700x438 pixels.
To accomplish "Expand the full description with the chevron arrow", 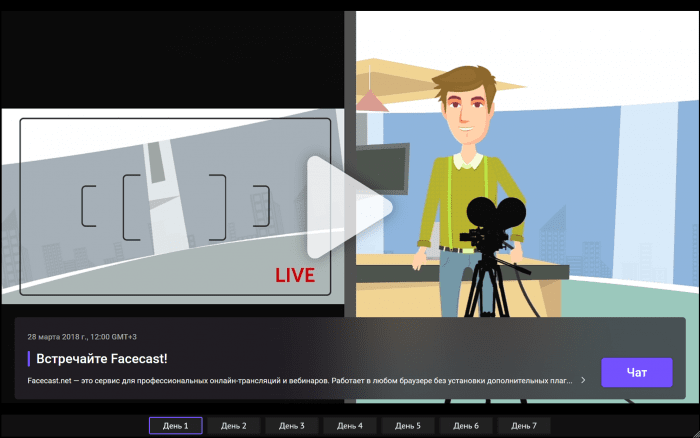I will [583, 380].
